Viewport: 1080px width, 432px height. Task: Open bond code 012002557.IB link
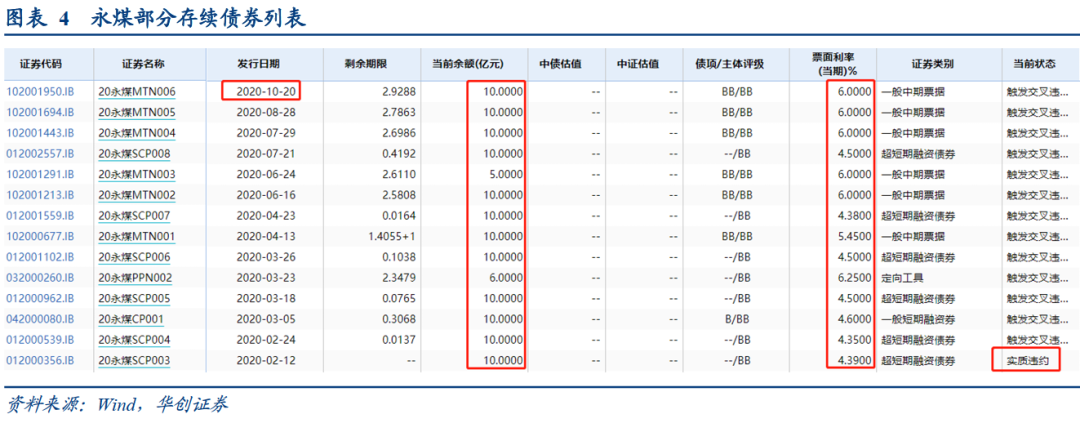40,154
